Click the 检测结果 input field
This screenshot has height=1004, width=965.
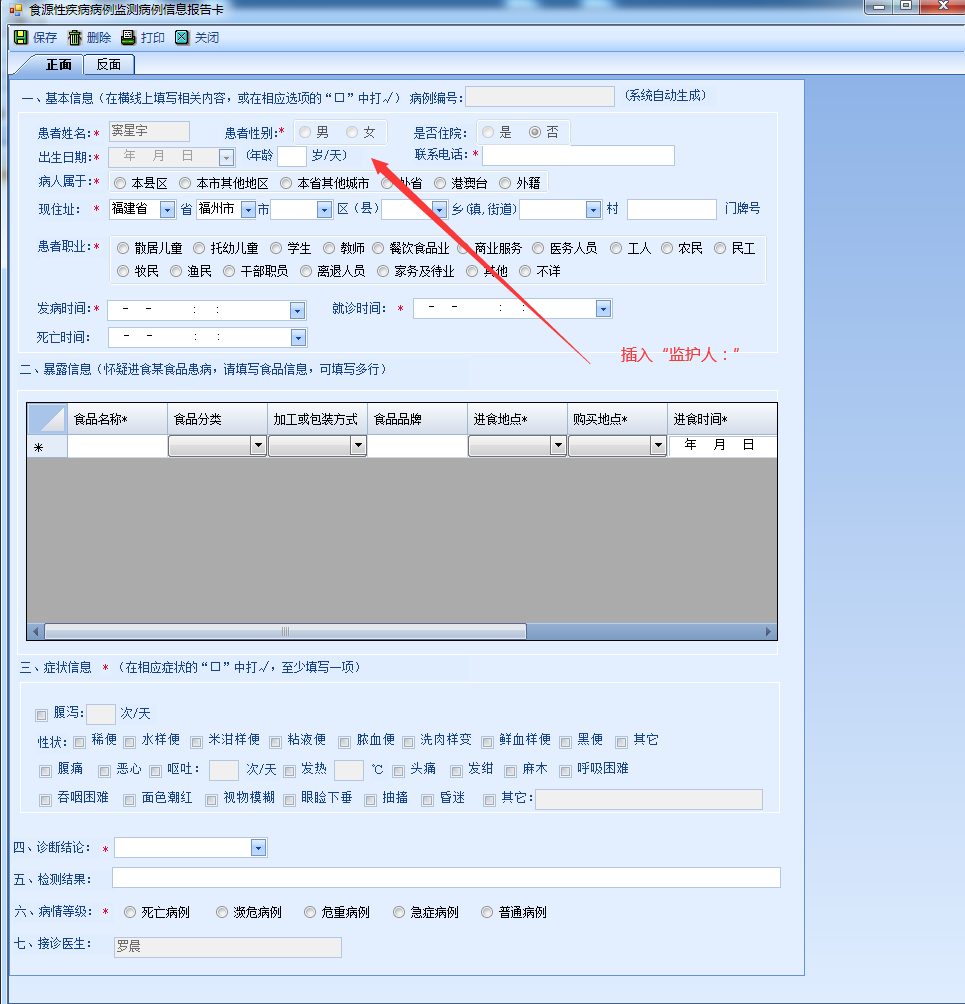[446, 878]
